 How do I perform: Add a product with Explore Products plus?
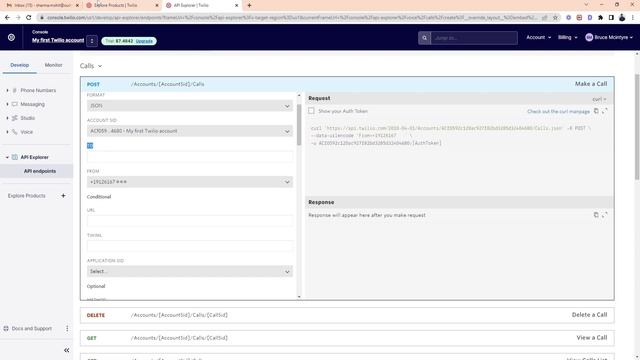tap(63, 196)
